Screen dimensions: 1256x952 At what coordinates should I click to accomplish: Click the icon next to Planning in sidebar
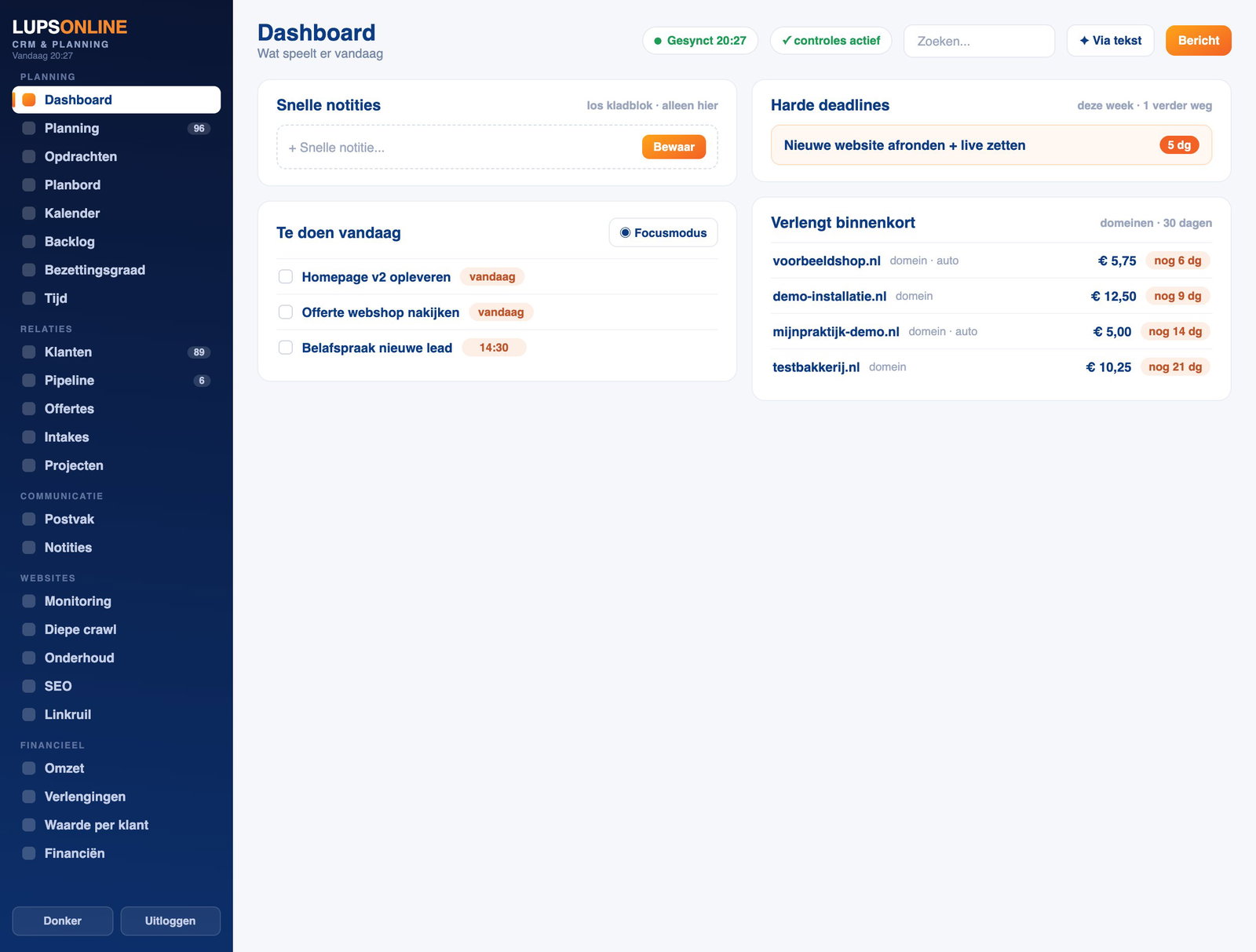[29, 128]
